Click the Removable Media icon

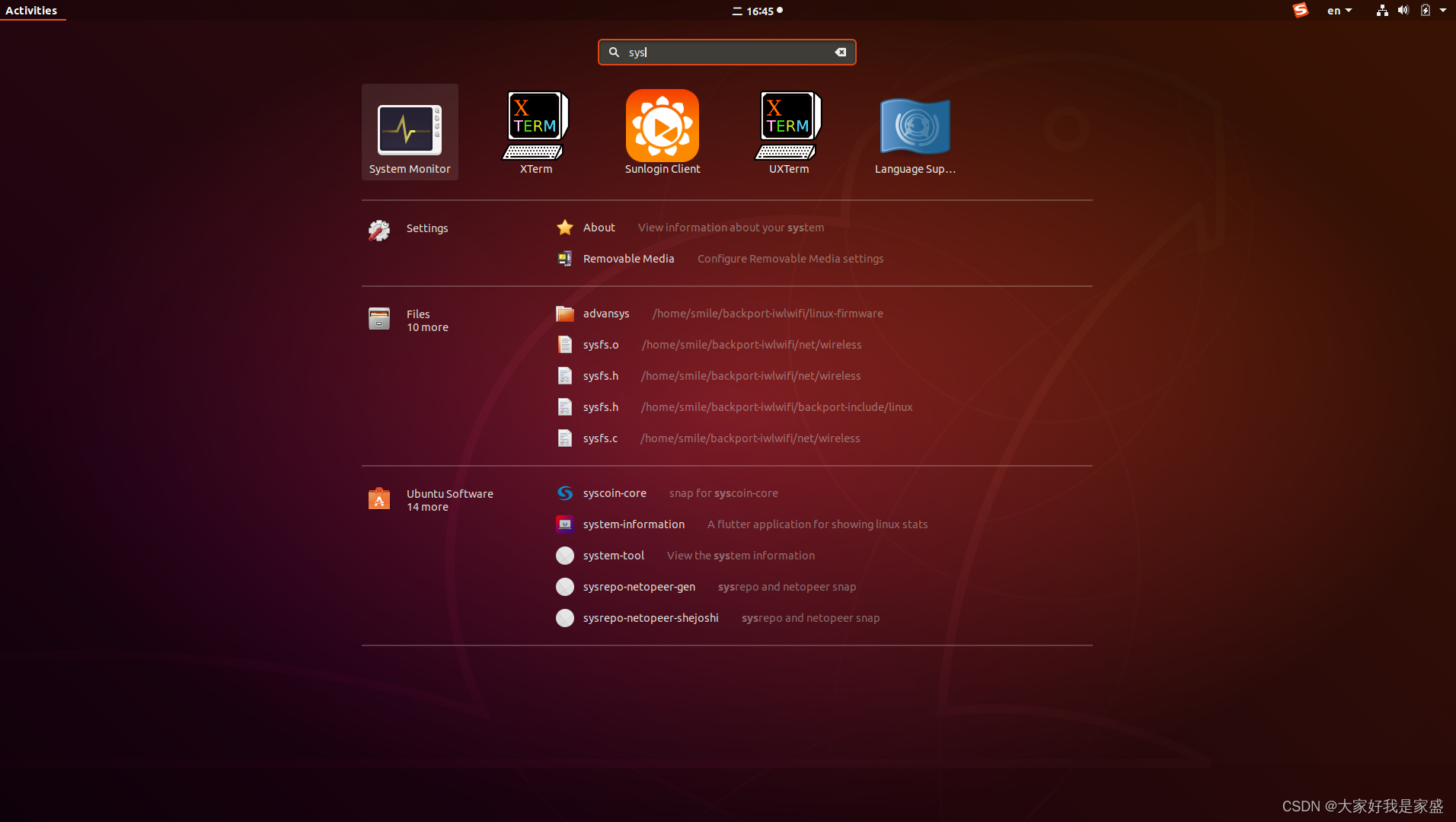[565, 259]
